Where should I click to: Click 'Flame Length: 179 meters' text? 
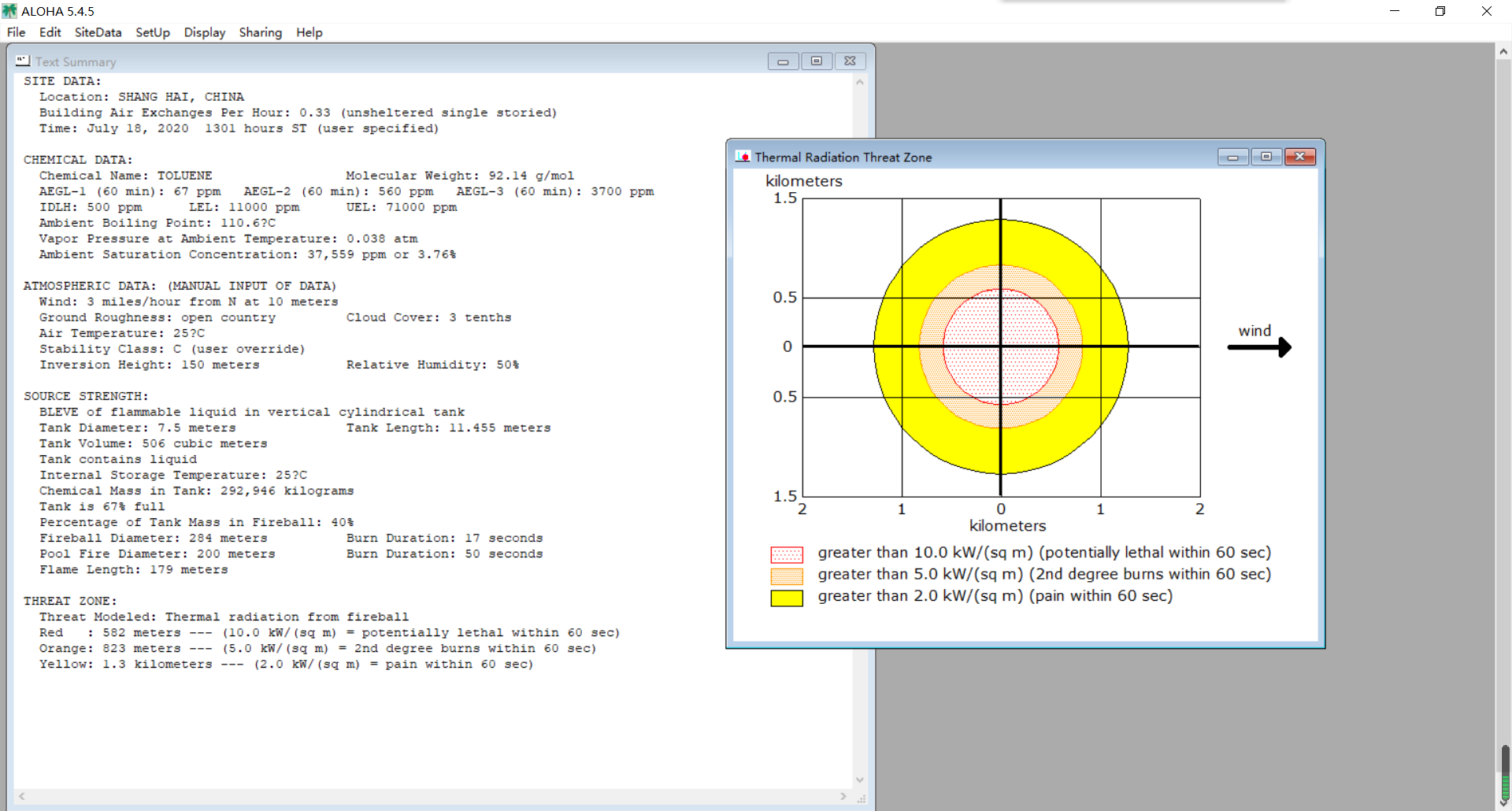point(134,569)
